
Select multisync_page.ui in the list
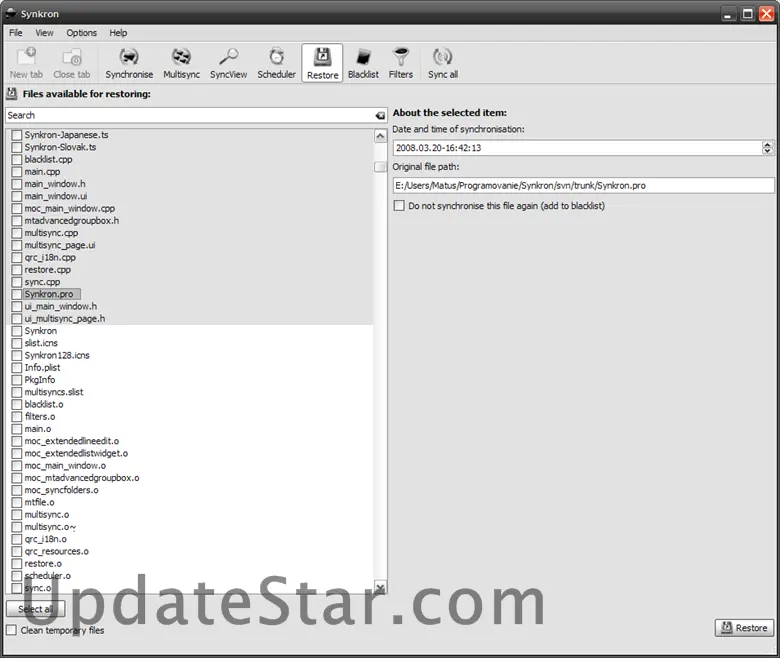tap(60, 245)
